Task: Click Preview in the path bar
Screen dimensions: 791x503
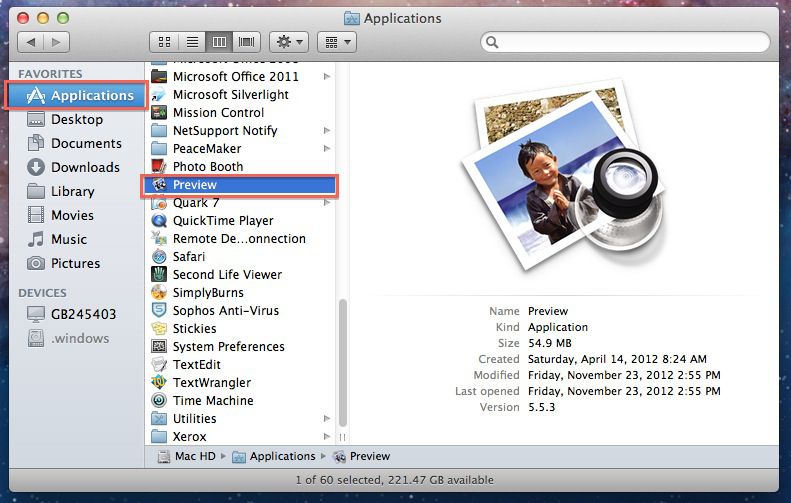Action: (362, 457)
